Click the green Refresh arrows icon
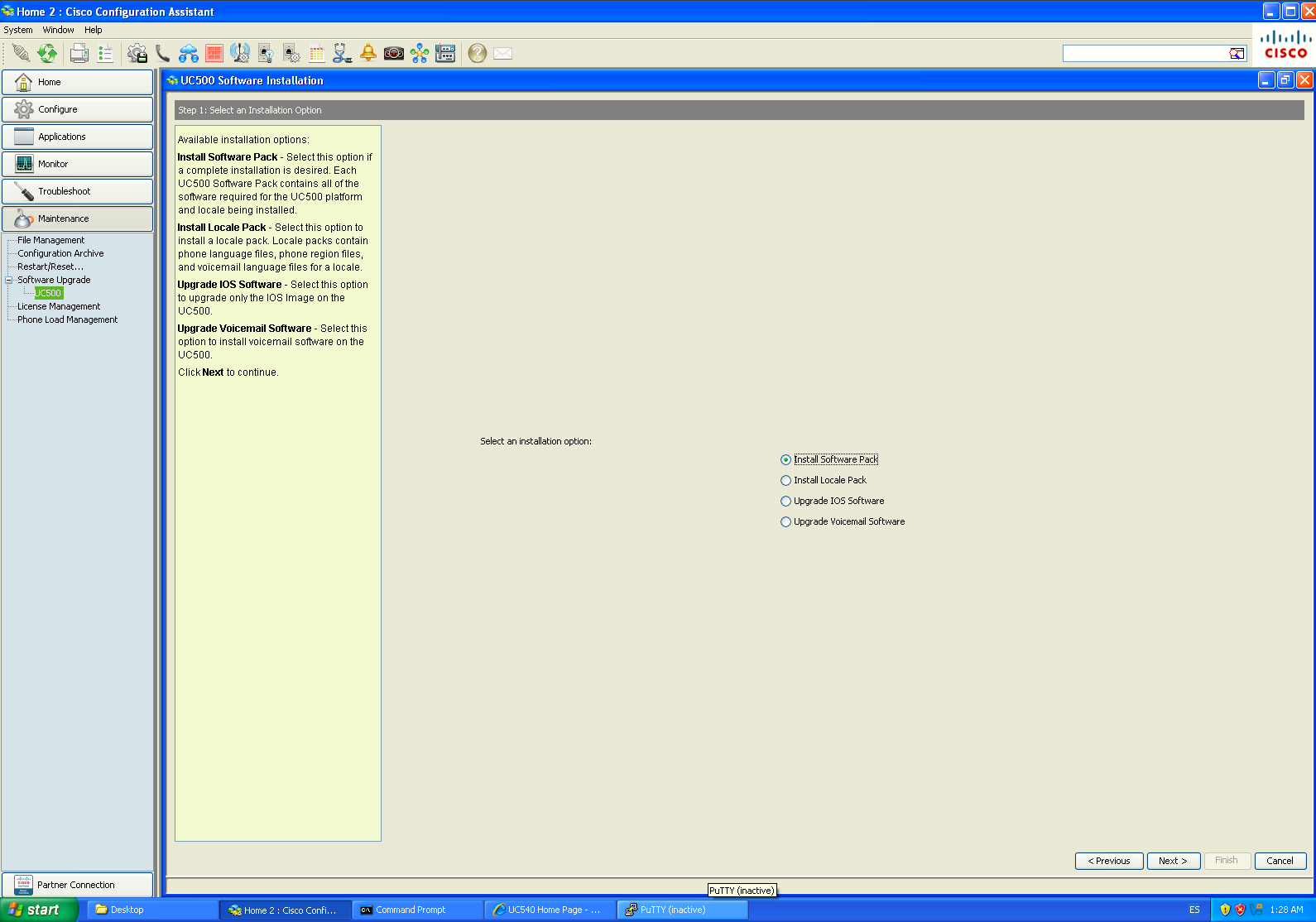 click(47, 54)
